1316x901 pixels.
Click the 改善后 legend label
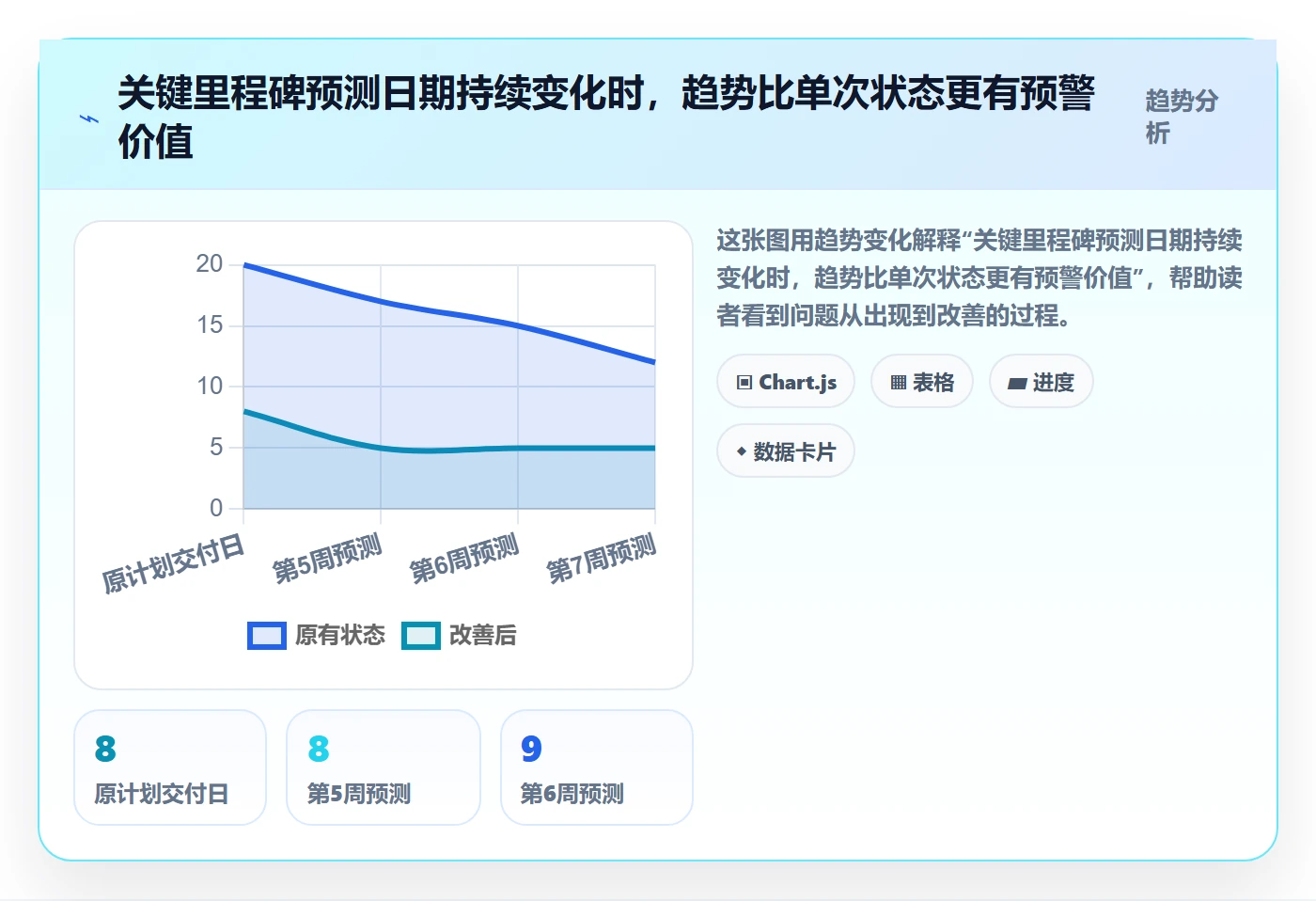point(483,636)
